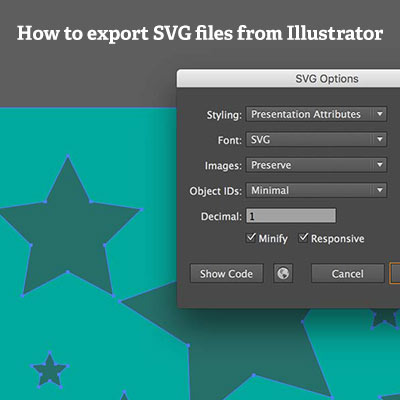
Task: Uncheck the Minify checkbox
Action: [251, 238]
